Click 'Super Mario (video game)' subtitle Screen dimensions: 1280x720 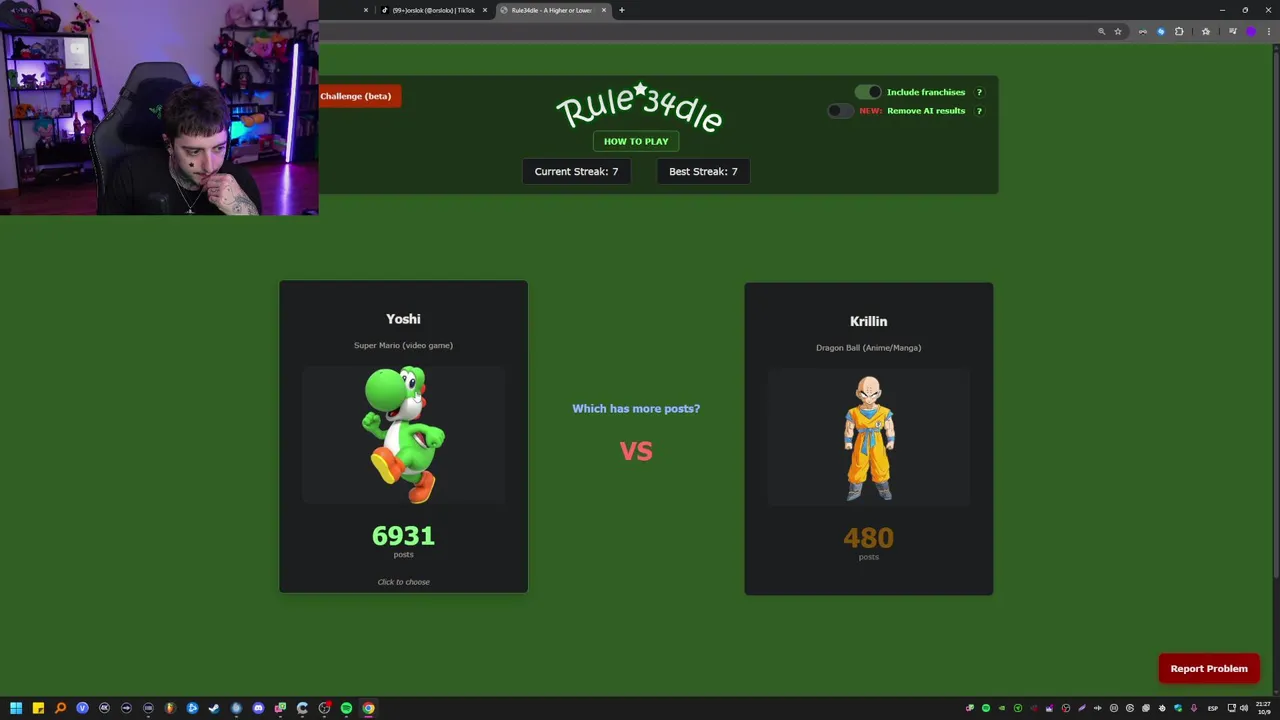[403, 345]
